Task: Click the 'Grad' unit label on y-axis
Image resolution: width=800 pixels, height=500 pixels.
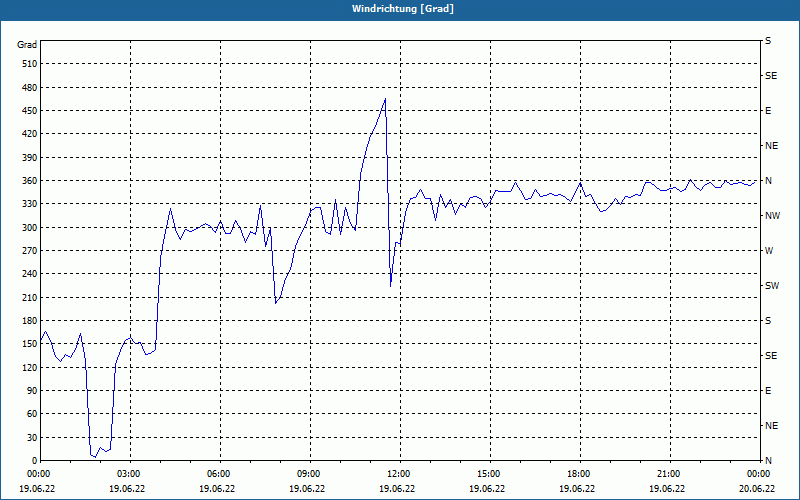Action: tap(27, 45)
